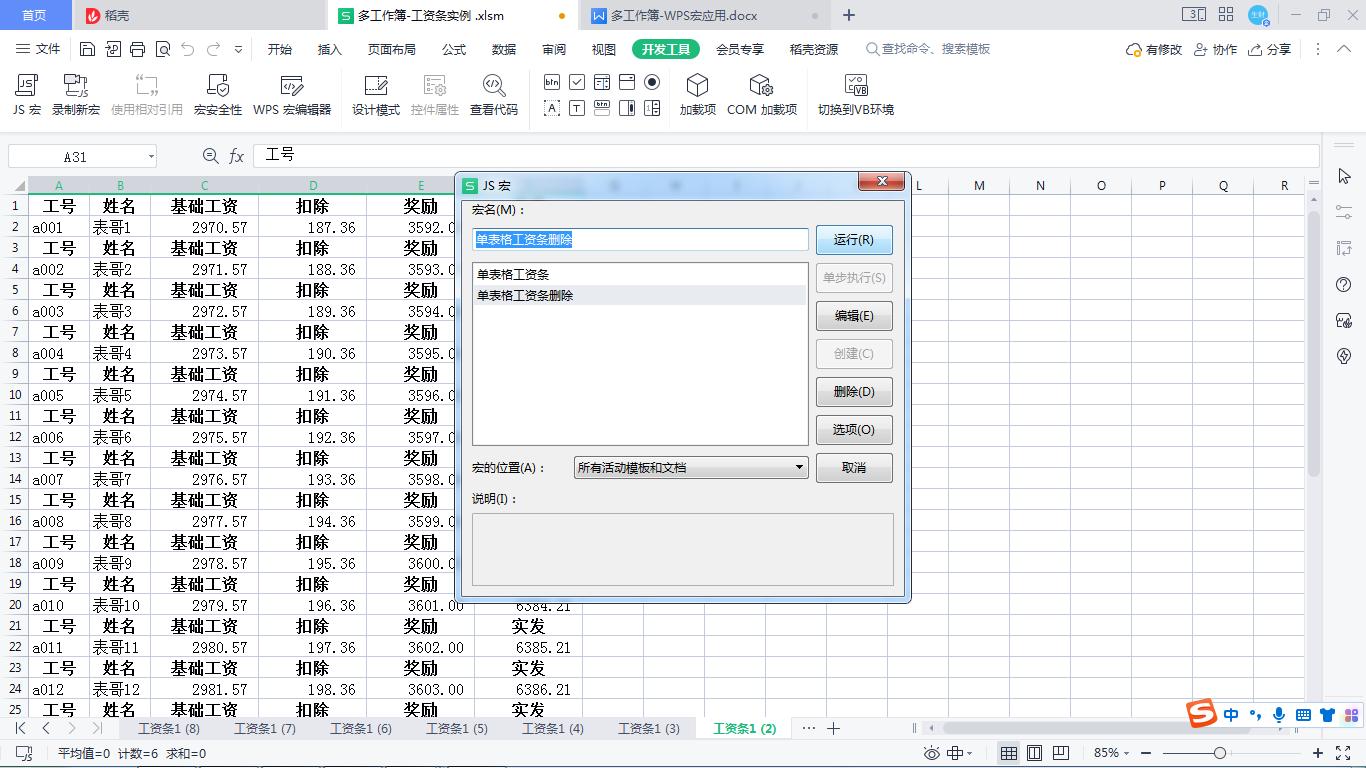Screen dimensions: 1366x768
Task: Click the 运行 button in JS 宏 dialog
Action: click(853, 239)
